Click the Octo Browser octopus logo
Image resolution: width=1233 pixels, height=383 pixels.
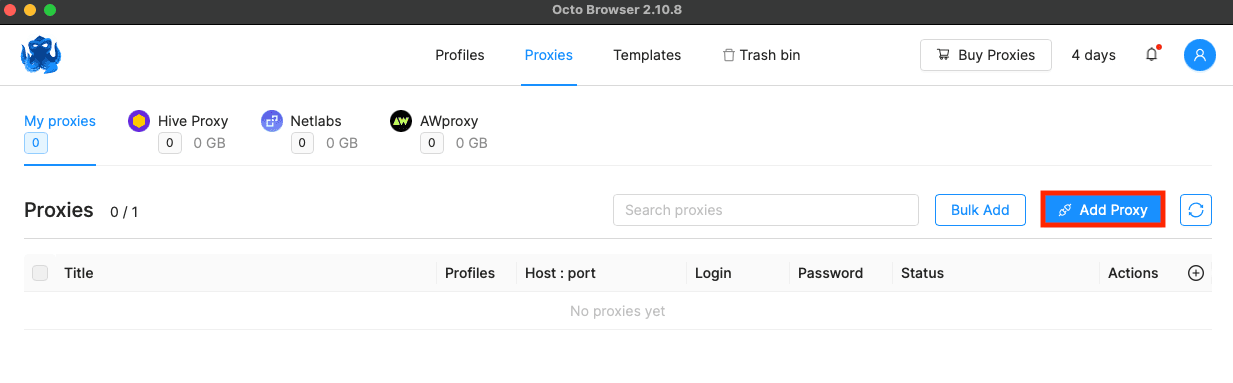click(x=41, y=55)
